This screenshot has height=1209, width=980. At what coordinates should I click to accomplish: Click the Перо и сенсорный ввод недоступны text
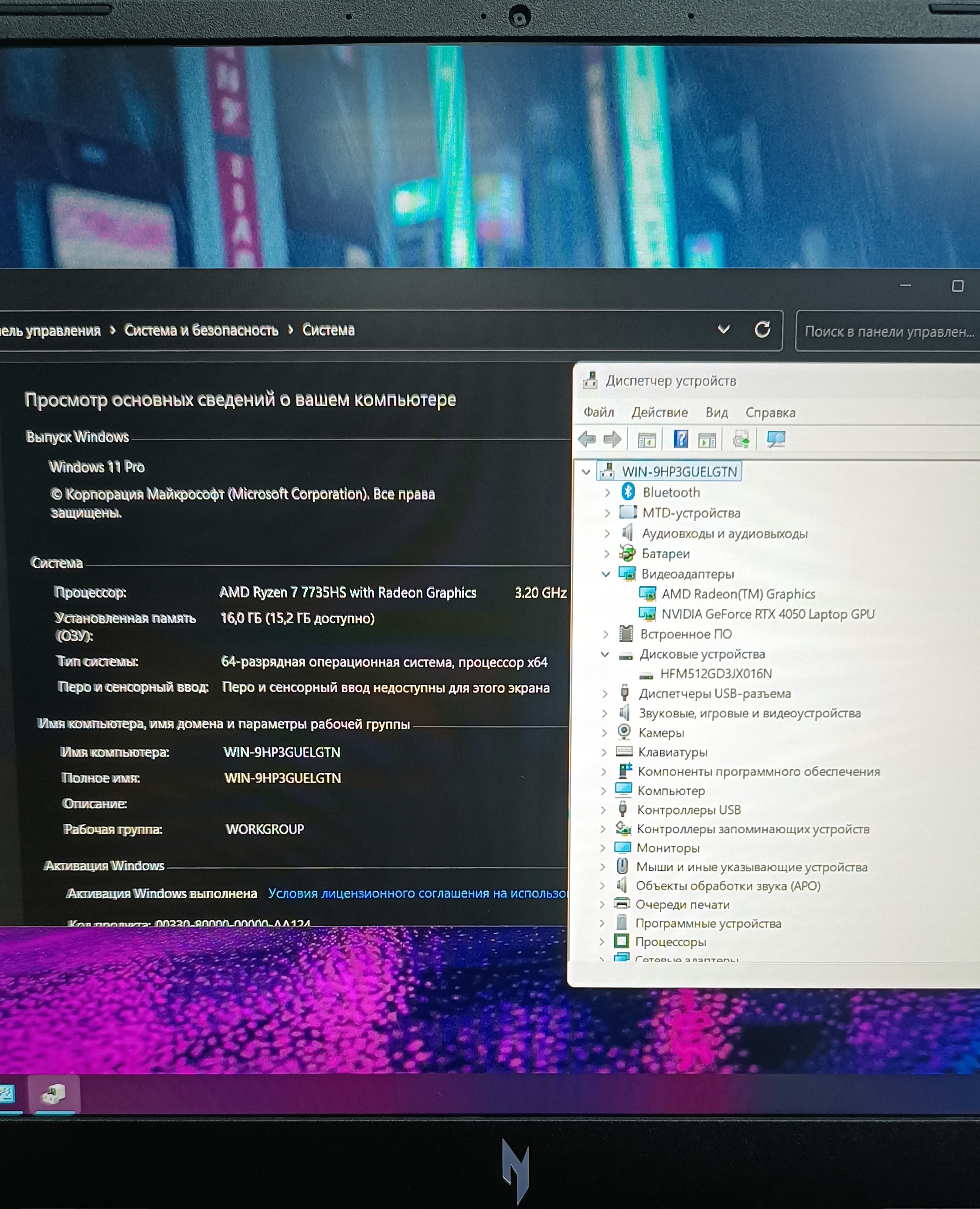click(x=386, y=687)
